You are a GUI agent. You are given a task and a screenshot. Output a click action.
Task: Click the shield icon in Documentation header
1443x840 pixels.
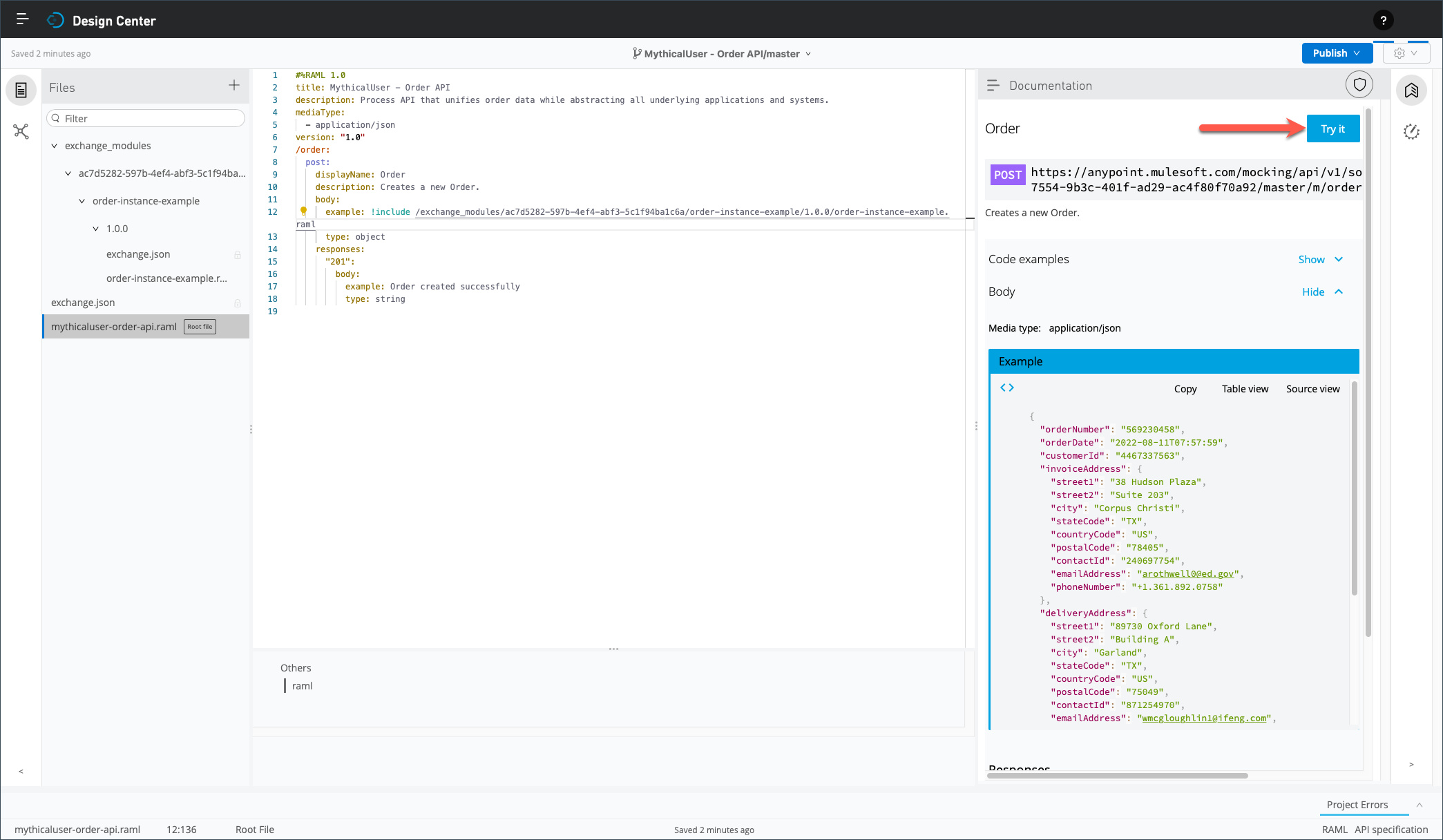(x=1359, y=85)
